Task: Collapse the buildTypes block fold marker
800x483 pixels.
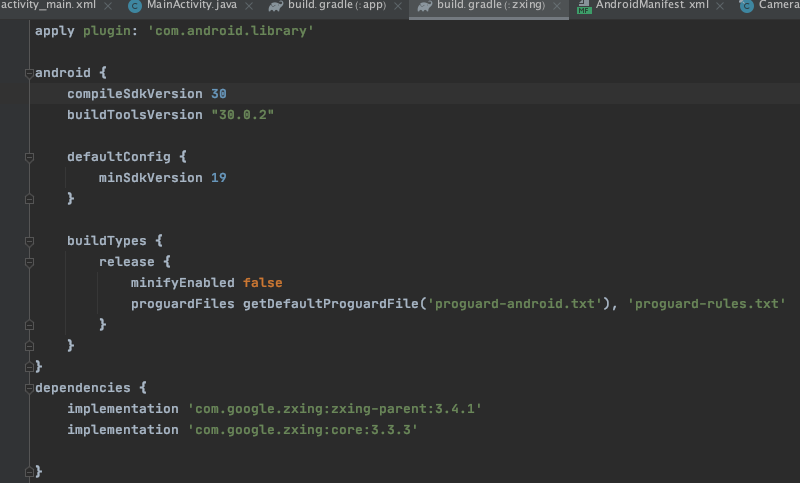Action: point(30,241)
